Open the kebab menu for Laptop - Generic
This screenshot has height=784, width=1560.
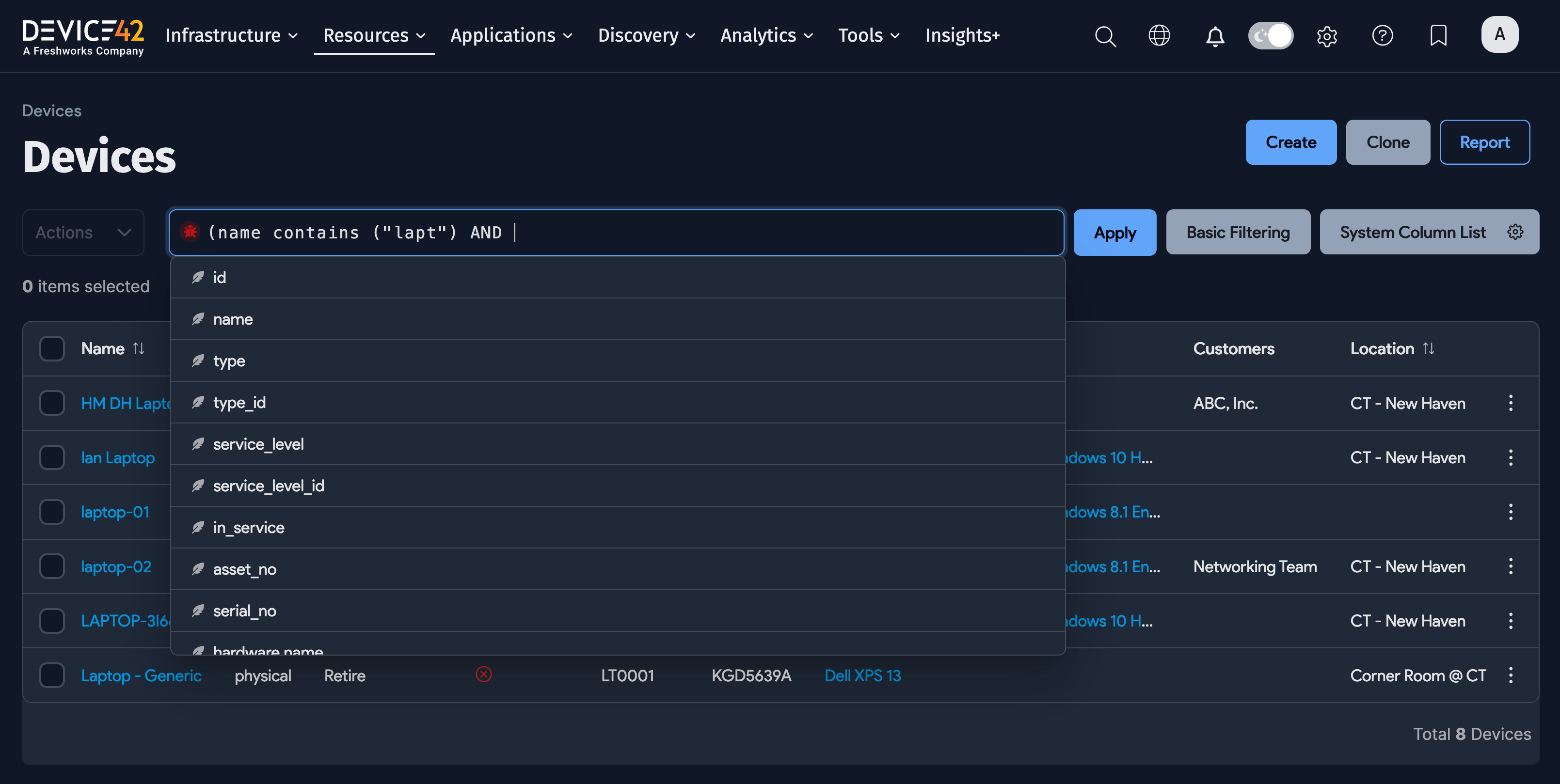[1511, 675]
